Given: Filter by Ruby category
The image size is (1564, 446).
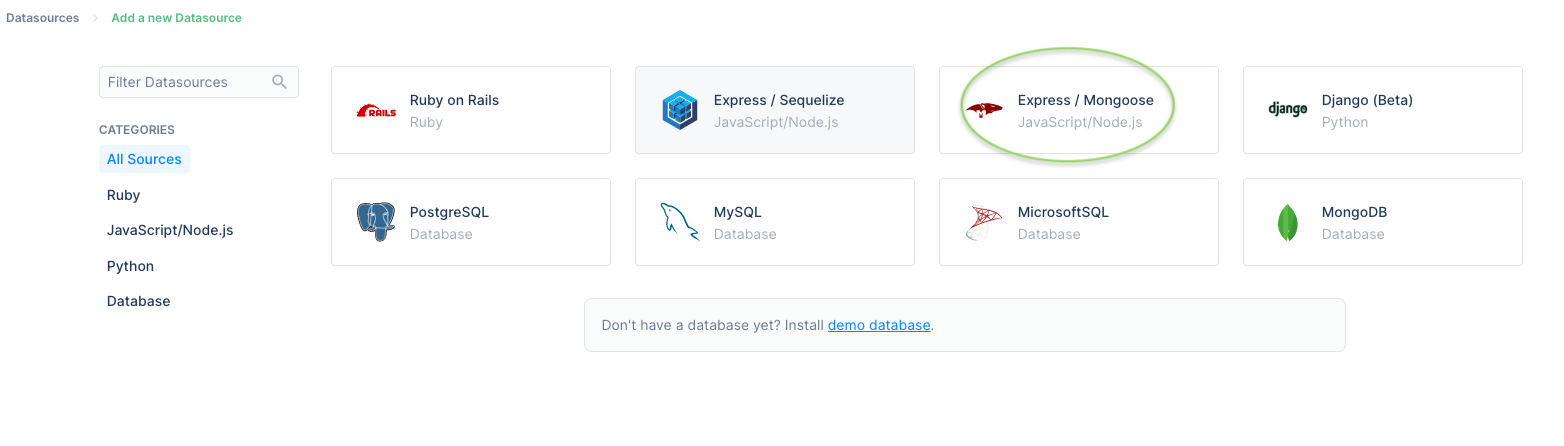Looking at the screenshot, I should pyautogui.click(x=124, y=195).
